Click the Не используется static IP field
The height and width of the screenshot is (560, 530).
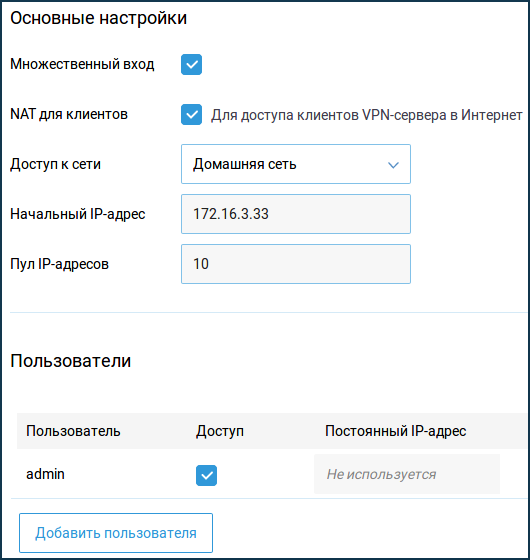click(x=407, y=474)
